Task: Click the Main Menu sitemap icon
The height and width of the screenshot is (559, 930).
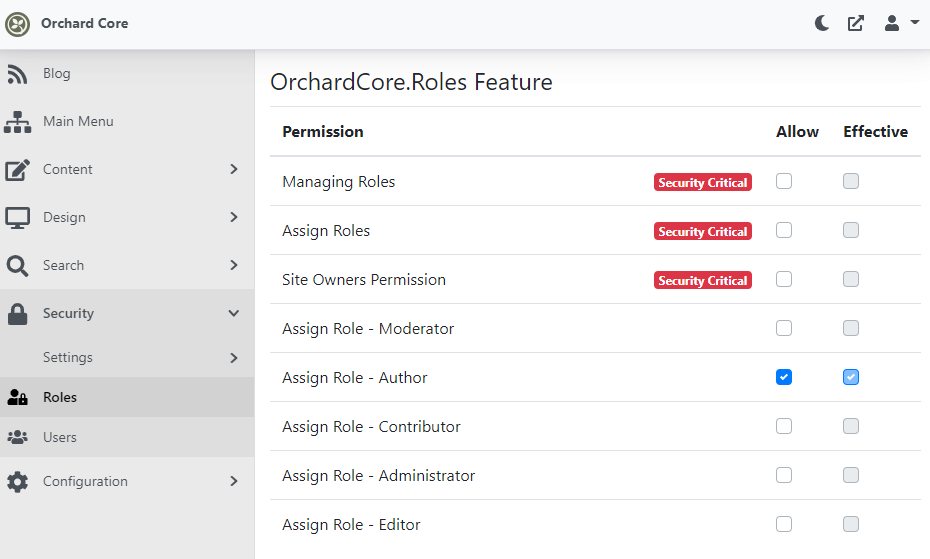Action: (x=17, y=122)
